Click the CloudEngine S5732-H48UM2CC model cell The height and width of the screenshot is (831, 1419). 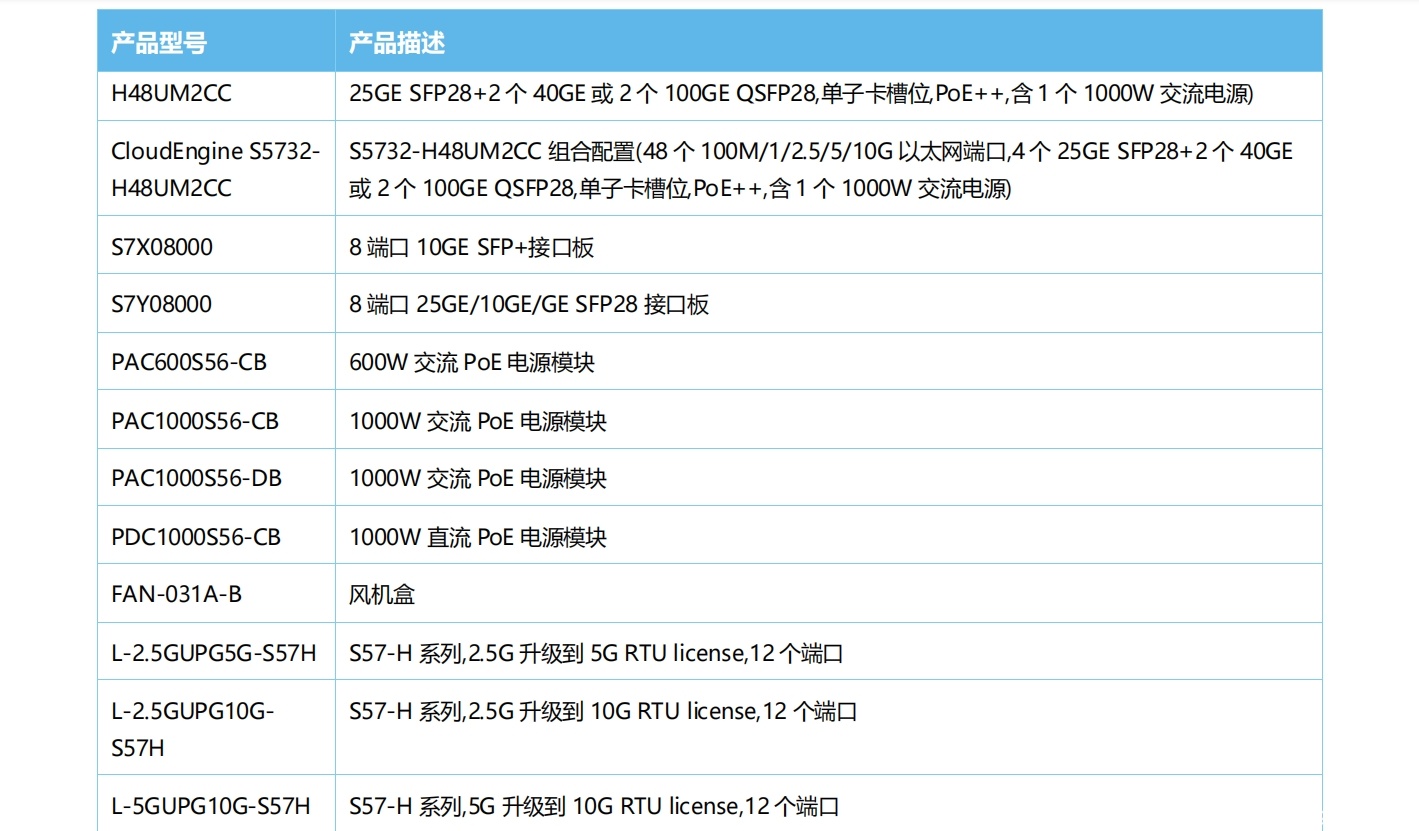point(215,170)
